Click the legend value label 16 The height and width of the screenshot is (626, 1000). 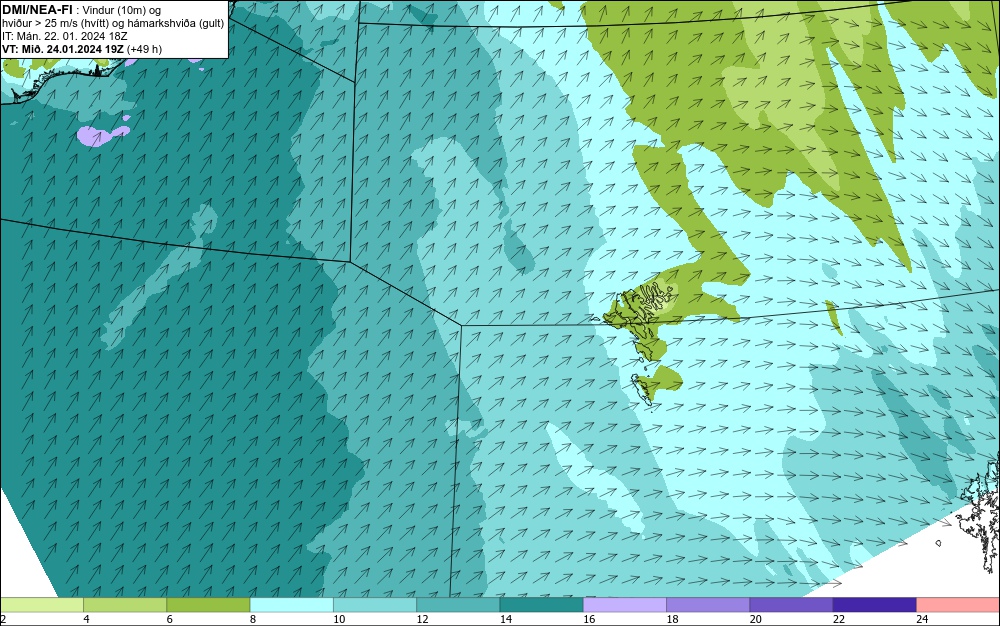pos(589,618)
